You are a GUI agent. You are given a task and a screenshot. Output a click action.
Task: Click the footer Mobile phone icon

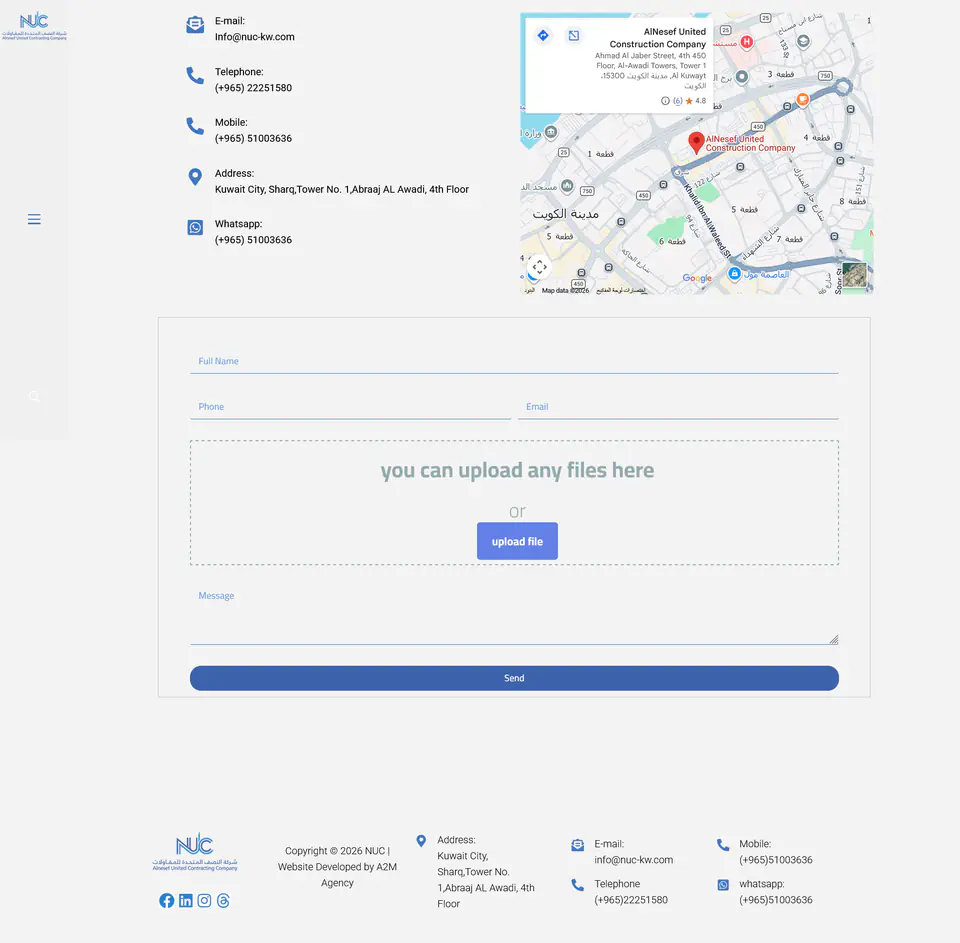click(723, 845)
